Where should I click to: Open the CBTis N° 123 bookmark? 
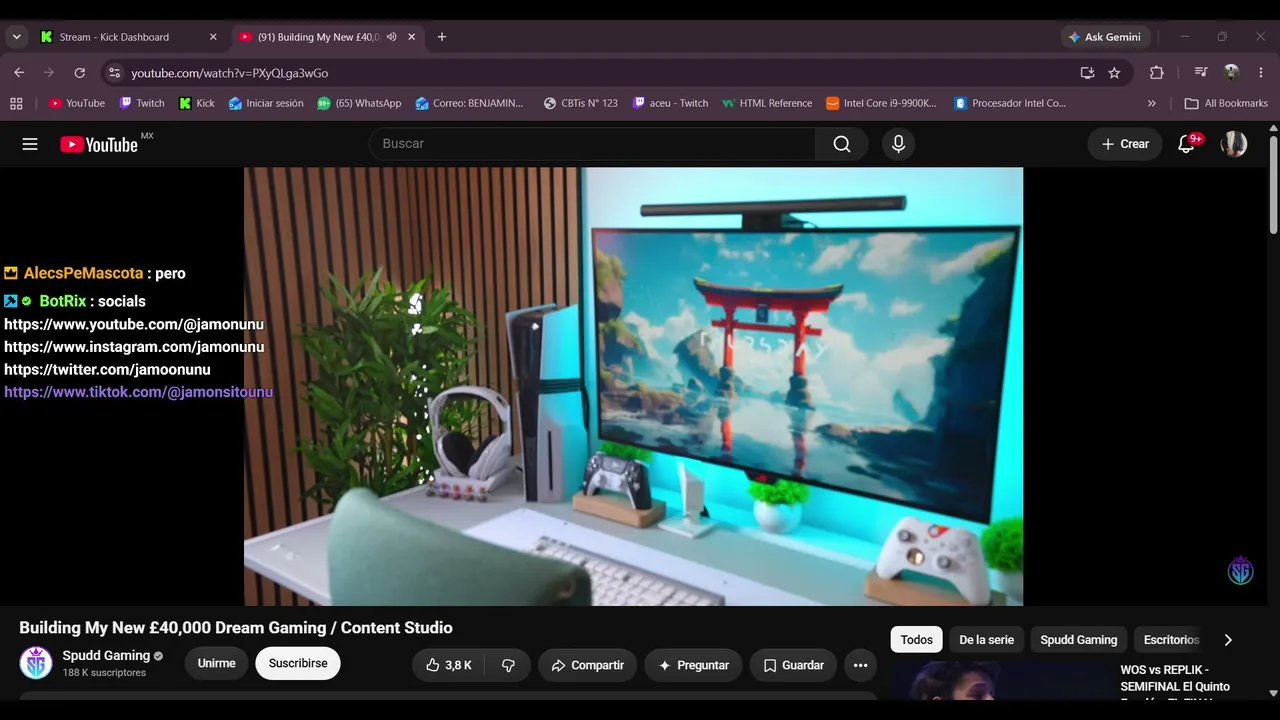[580, 103]
